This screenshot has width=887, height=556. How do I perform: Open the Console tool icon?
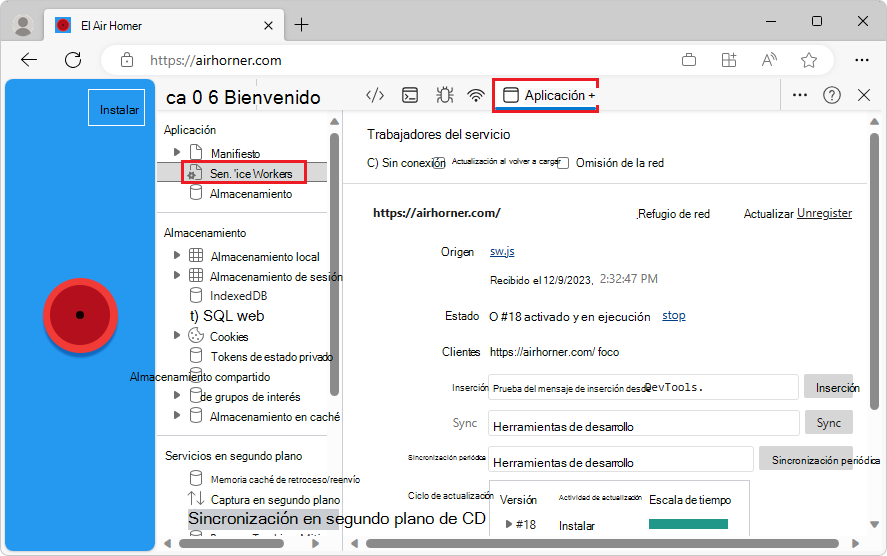click(410, 95)
